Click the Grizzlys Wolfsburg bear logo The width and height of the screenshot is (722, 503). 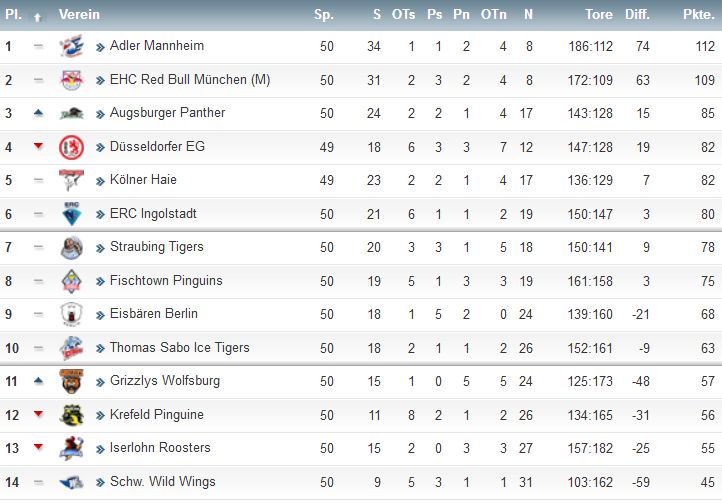[71, 381]
